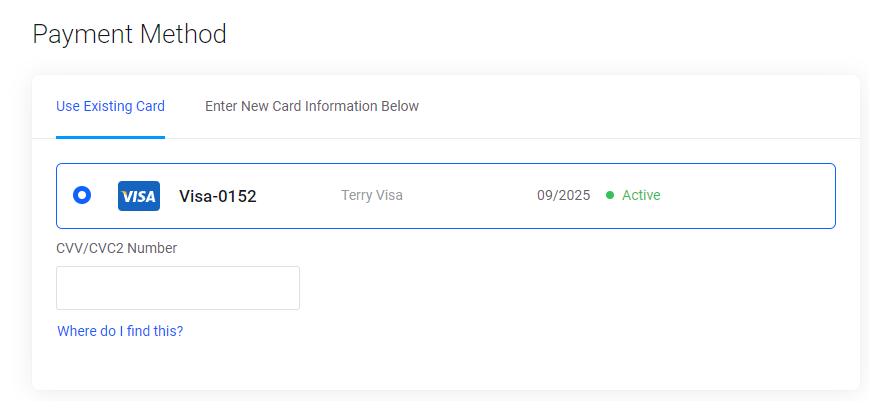Activate the underlined existing card tab
The width and height of the screenshot is (869, 401).
click(110, 106)
